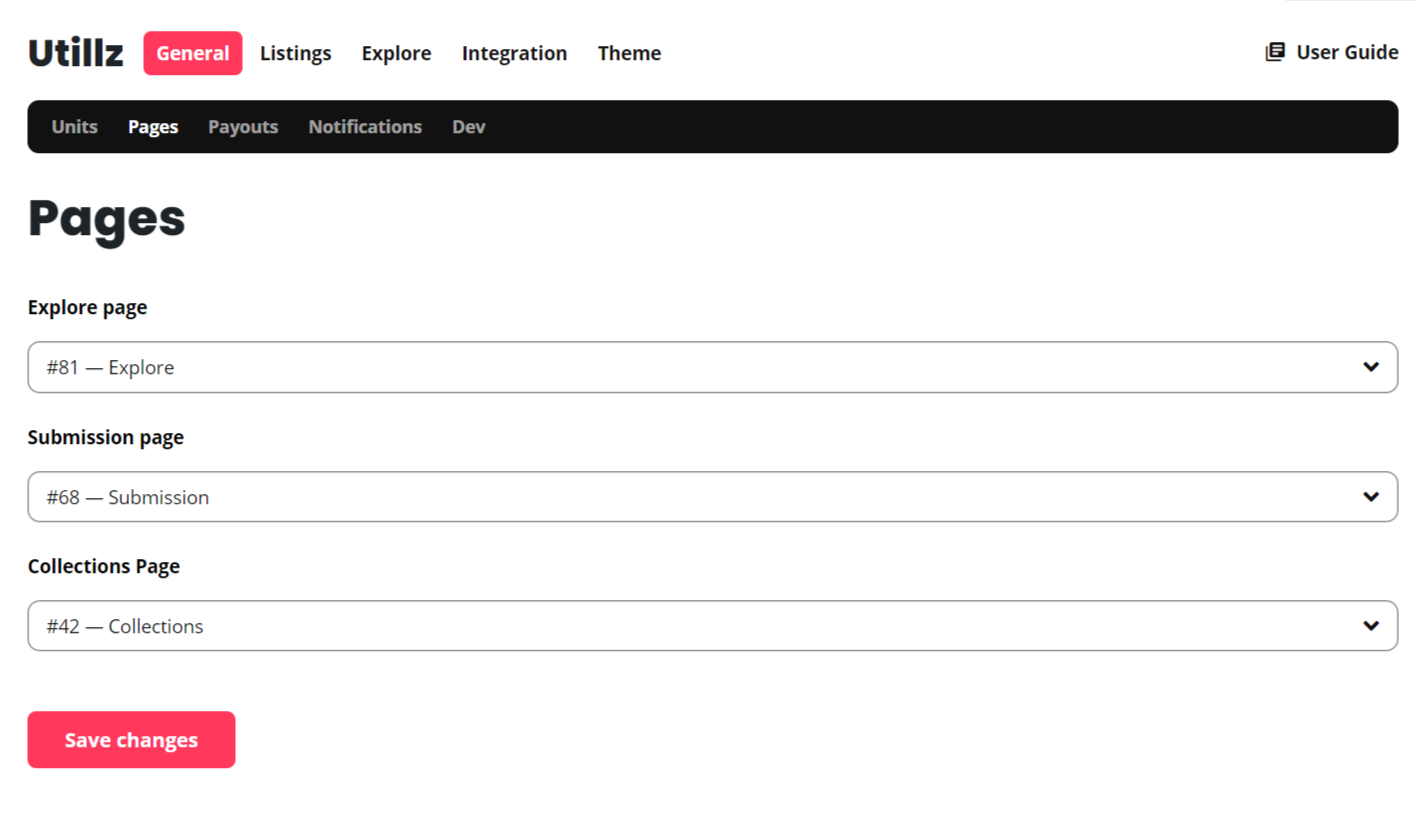This screenshot has height=826, width=1426.
Task: Click the chevron in #81 — Explore select
Action: coord(1371,367)
